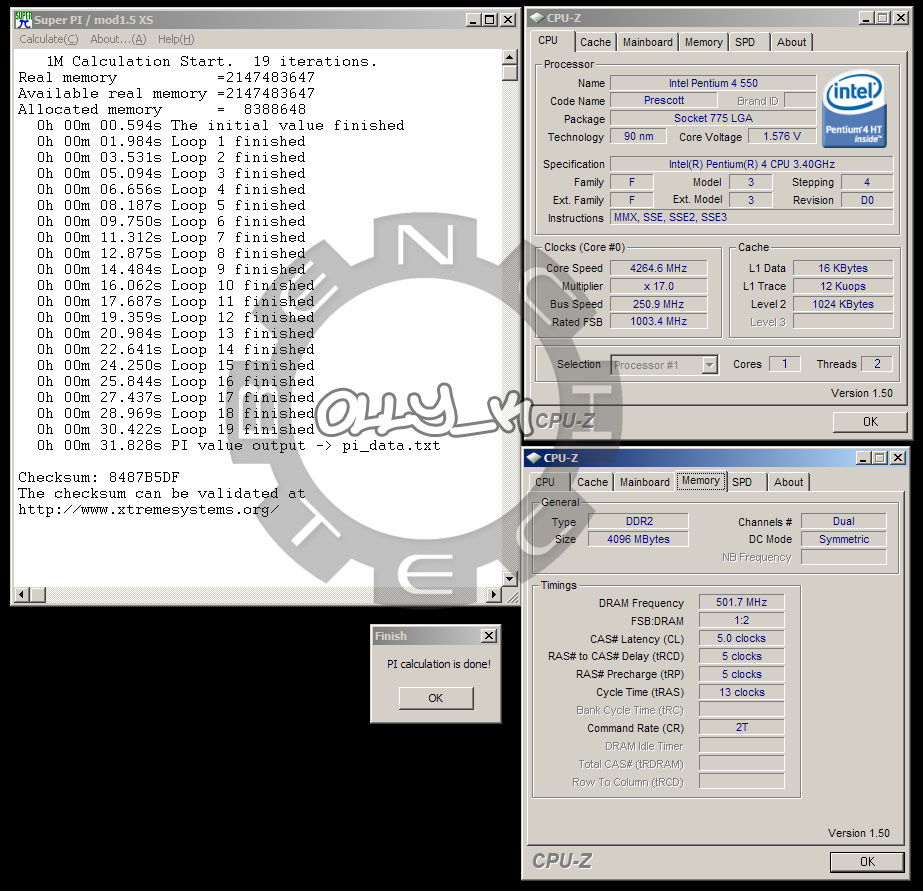Screen dimensions: 923x891
Task: Close the Super PI window
Action: click(x=507, y=20)
